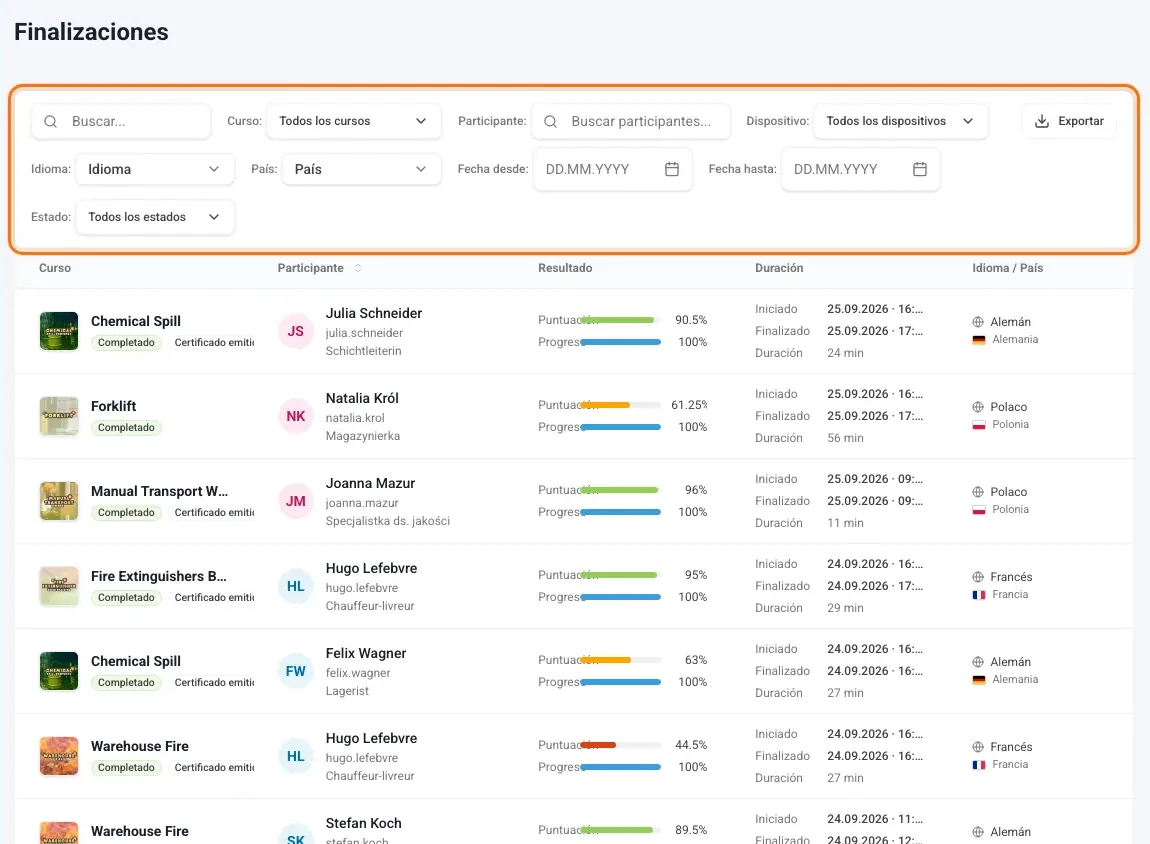Focus the Buscar participantes field
This screenshot has height=844, width=1150.
(631, 122)
